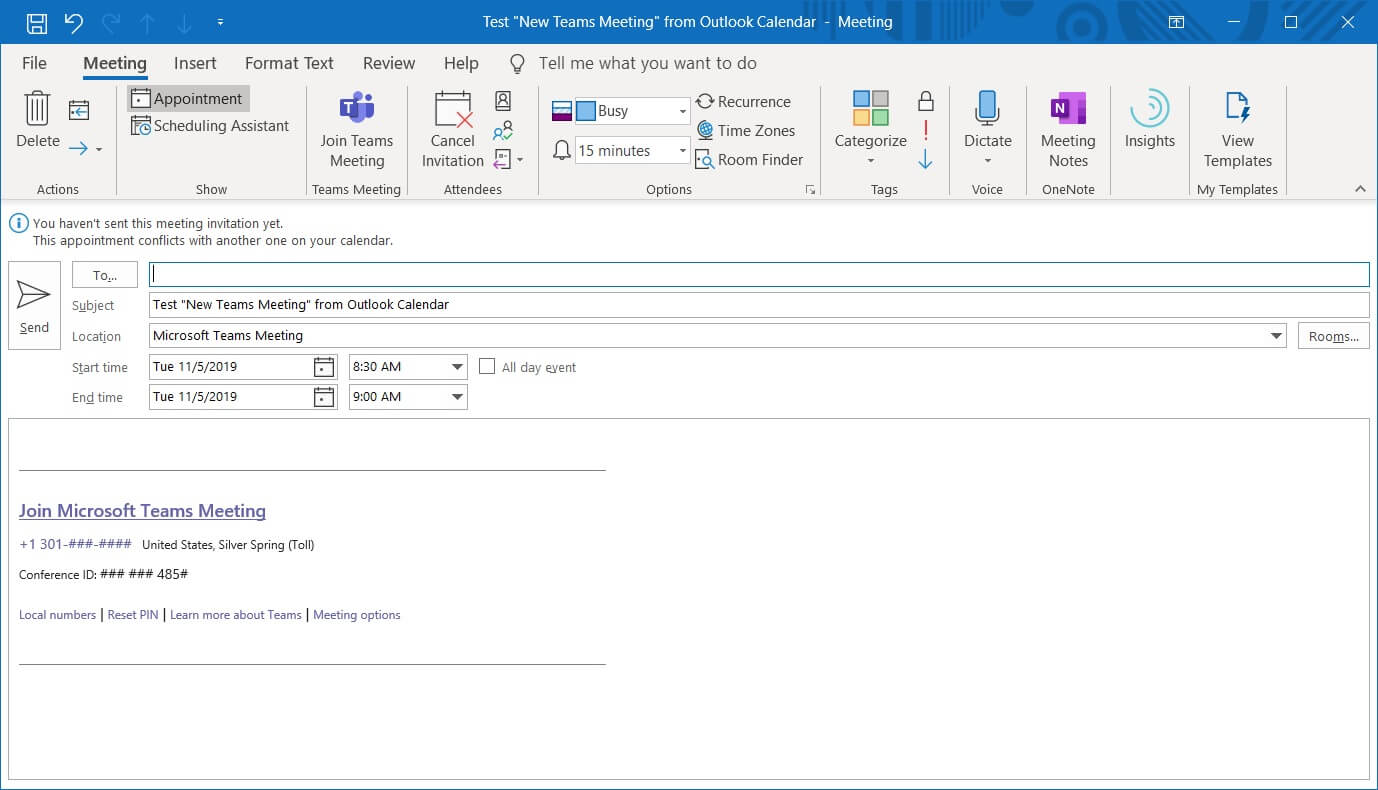Screen dimensions: 1378x790
Task: Mark meeting as Private with lock icon
Action: pos(926,100)
